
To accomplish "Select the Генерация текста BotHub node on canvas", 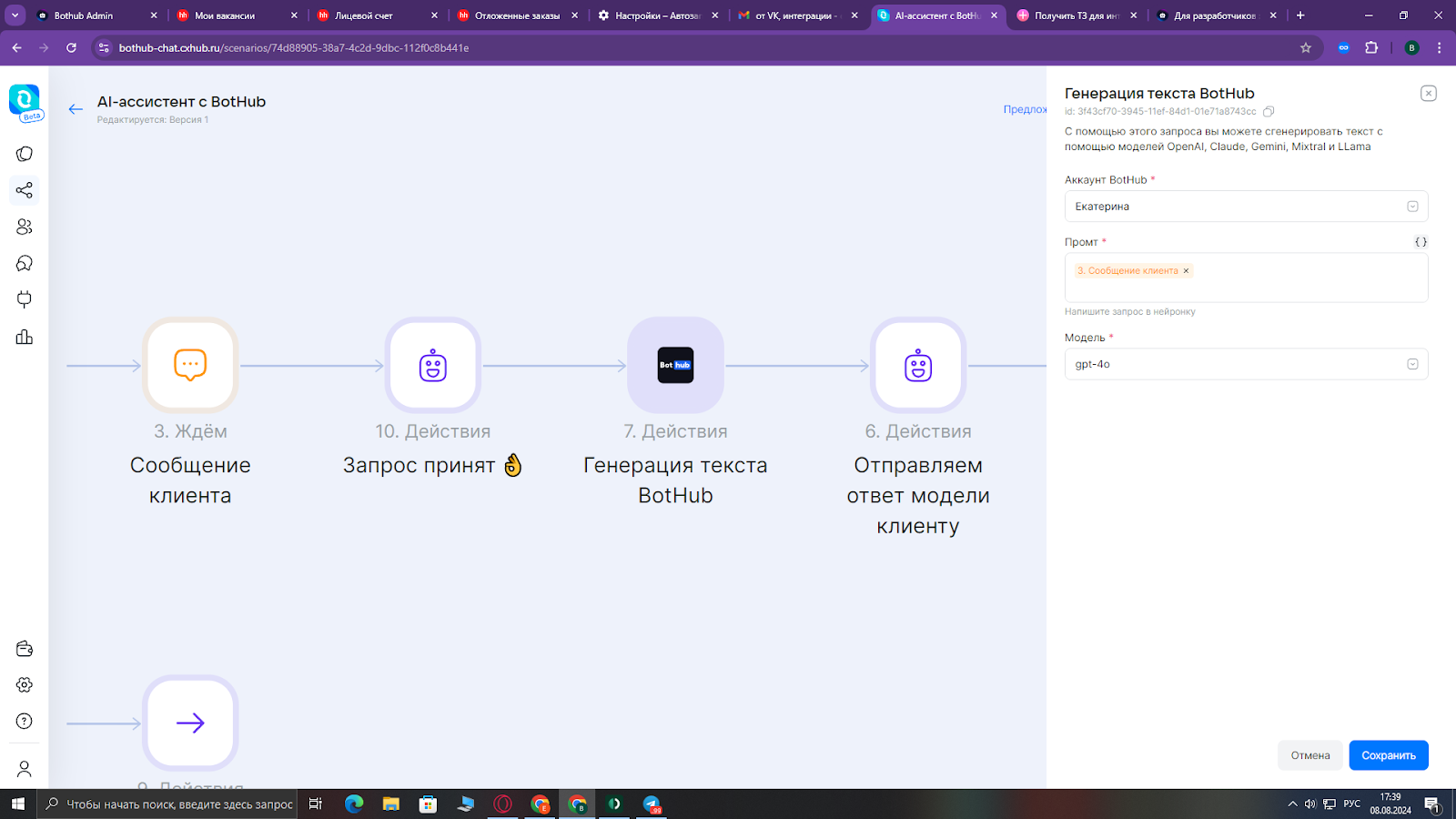I will [675, 365].
